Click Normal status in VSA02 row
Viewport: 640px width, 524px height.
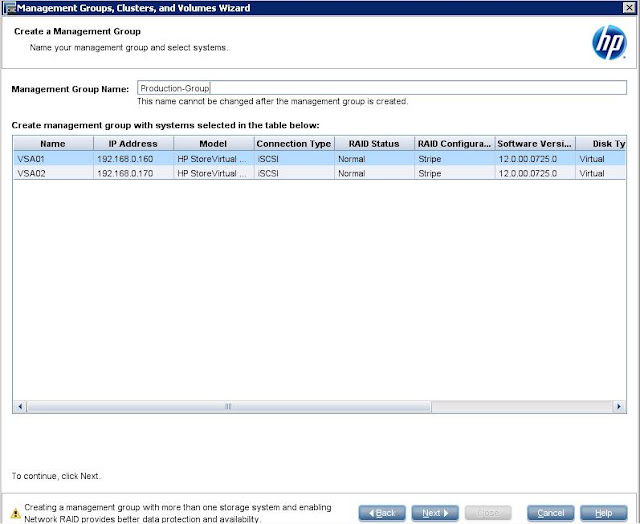374,173
